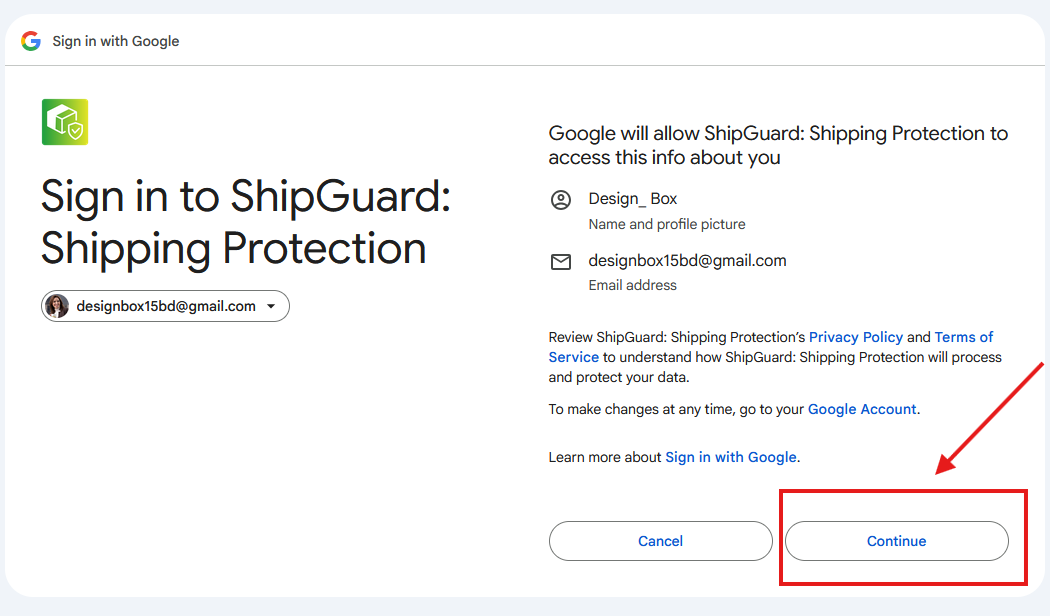Click the email listed under access info
This screenshot has height=616, width=1050.
(x=687, y=261)
